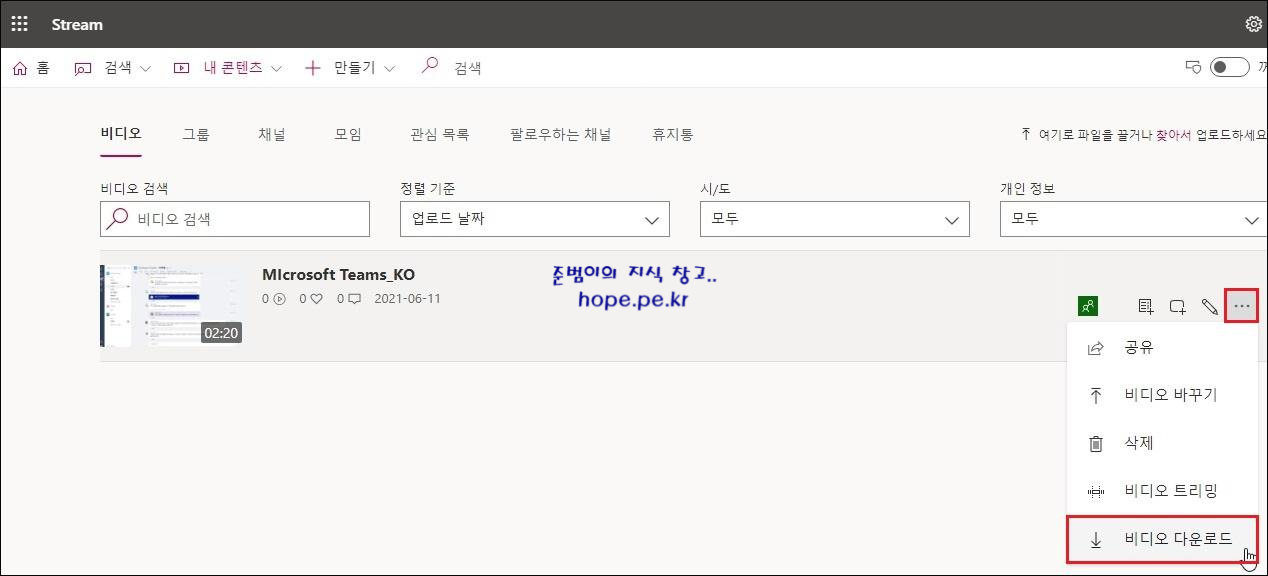The height and width of the screenshot is (576, 1268).
Task: Open the 관심 목록 tab
Action: (440, 134)
